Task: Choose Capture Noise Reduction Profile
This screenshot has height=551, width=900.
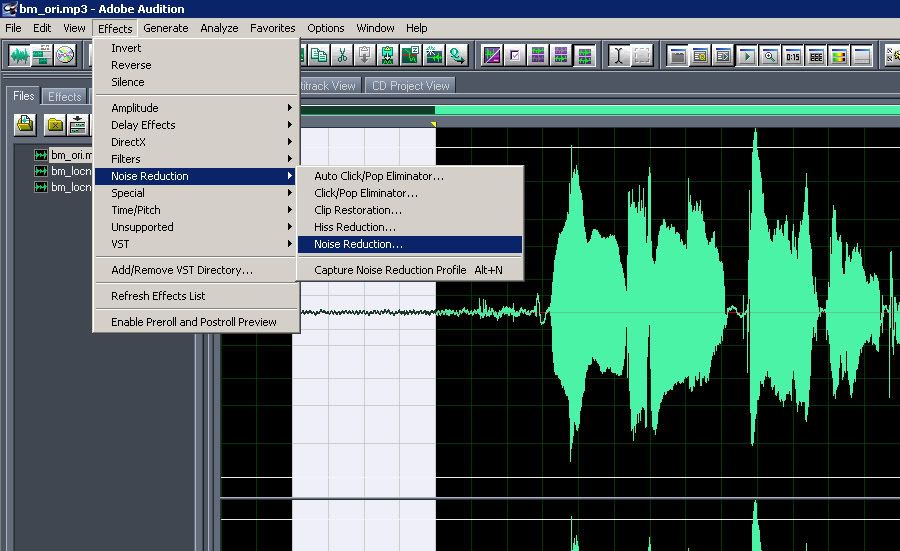Action: [x=410, y=270]
